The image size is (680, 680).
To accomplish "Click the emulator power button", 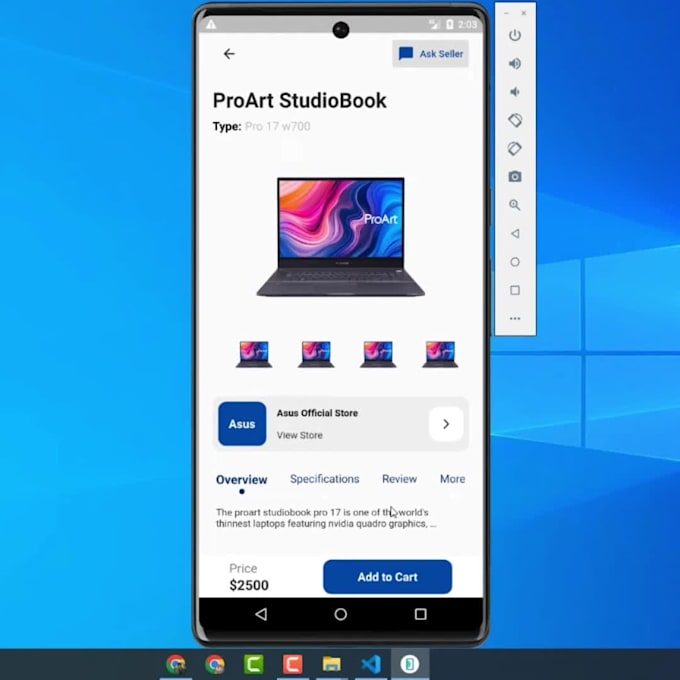I will 515,35.
